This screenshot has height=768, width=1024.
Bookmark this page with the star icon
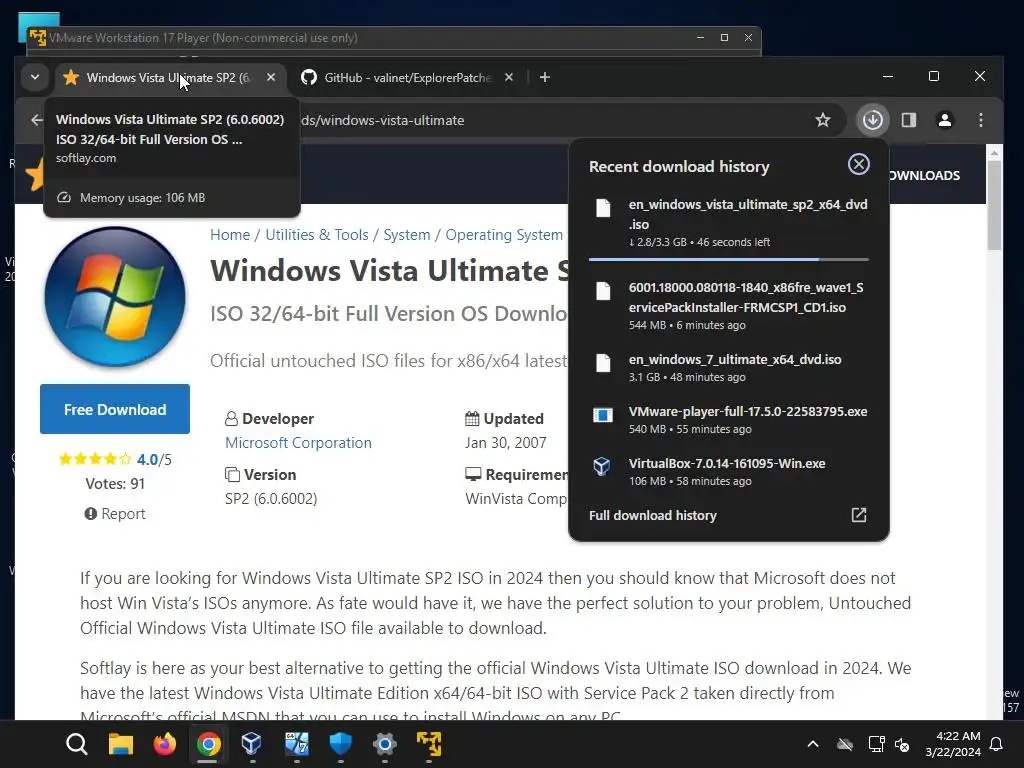point(823,120)
